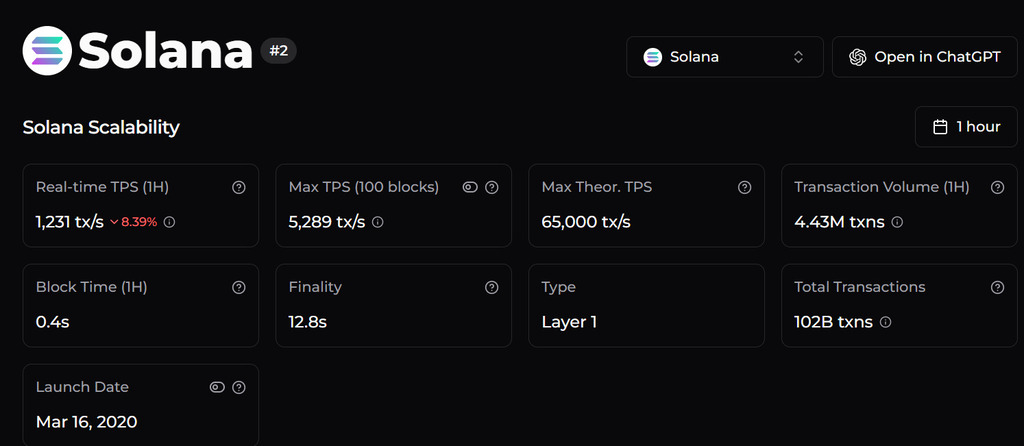Viewport: 1024px width, 446px height.
Task: Click info icon next to 8.39% change
Action: tap(169, 222)
